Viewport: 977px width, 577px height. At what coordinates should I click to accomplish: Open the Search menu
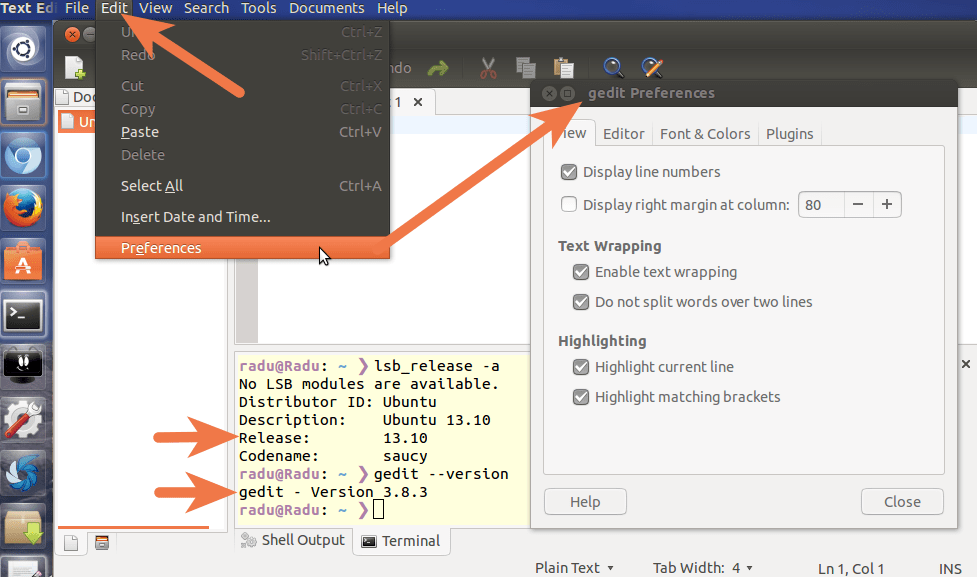click(206, 8)
